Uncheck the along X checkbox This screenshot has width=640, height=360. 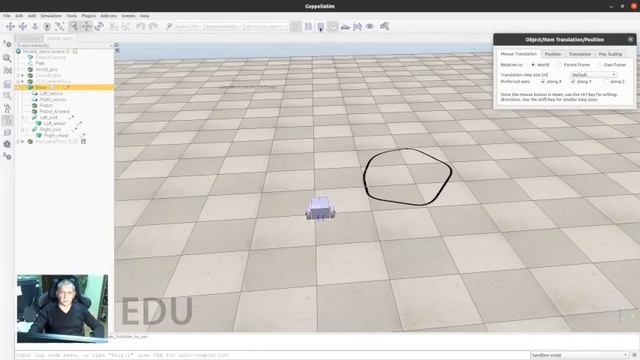pos(543,82)
